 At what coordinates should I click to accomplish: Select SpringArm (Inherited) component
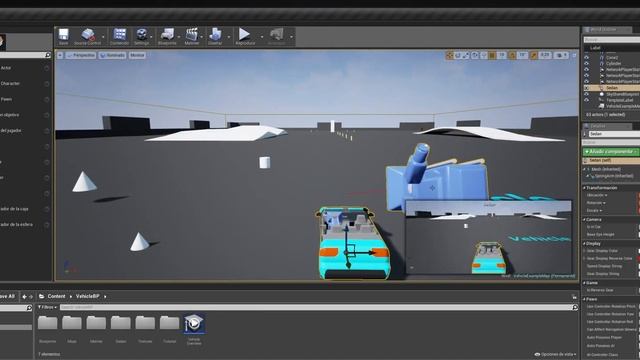pyautogui.click(x=614, y=176)
